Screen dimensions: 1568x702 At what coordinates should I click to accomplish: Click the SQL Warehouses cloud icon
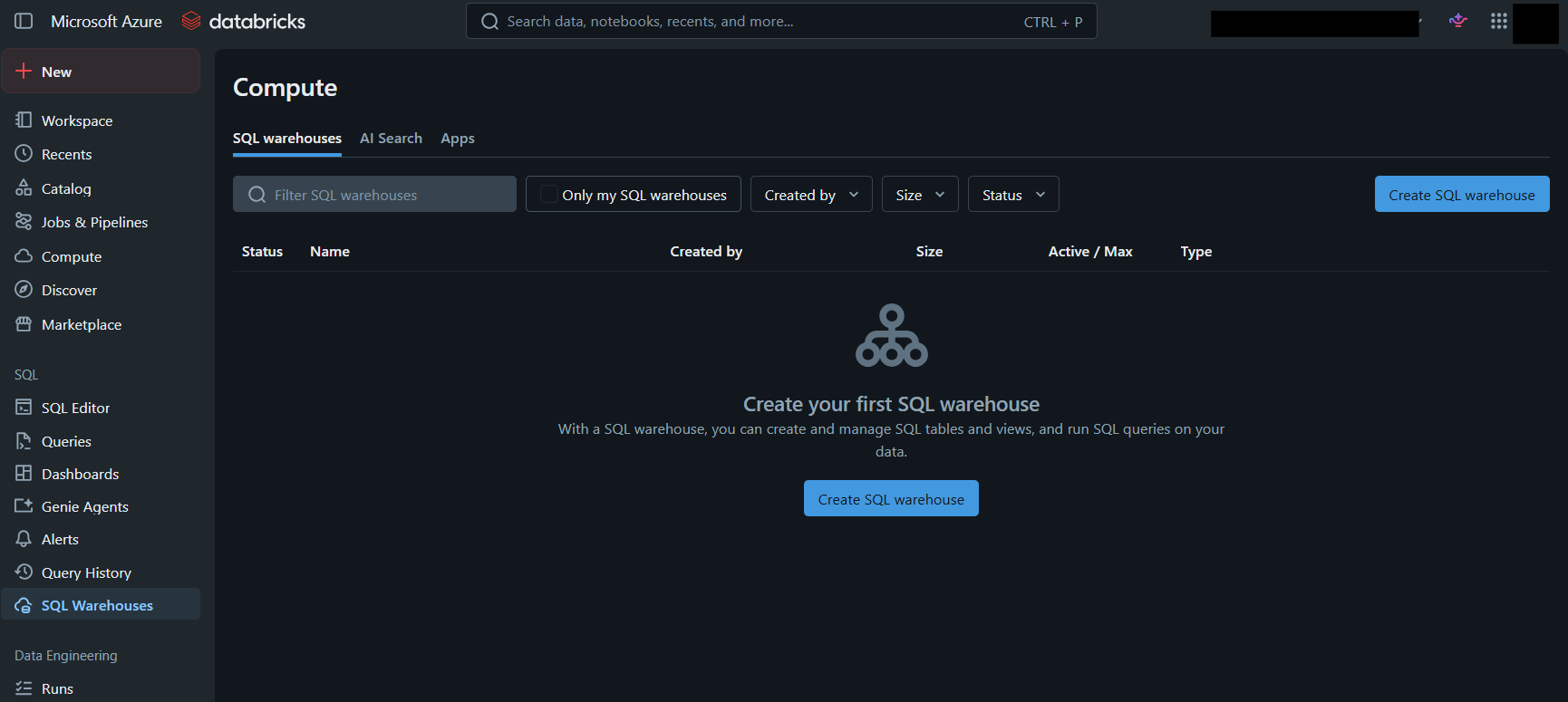click(x=24, y=605)
